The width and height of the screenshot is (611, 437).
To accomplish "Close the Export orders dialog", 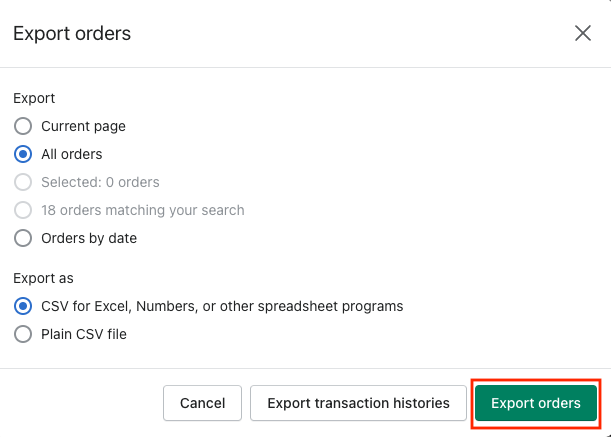I will (x=583, y=33).
